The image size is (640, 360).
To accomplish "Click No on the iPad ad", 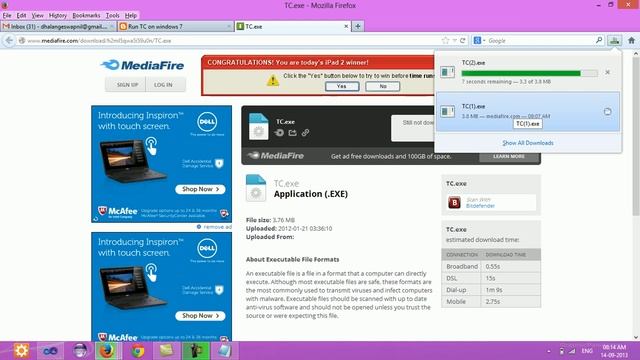I will [382, 86].
